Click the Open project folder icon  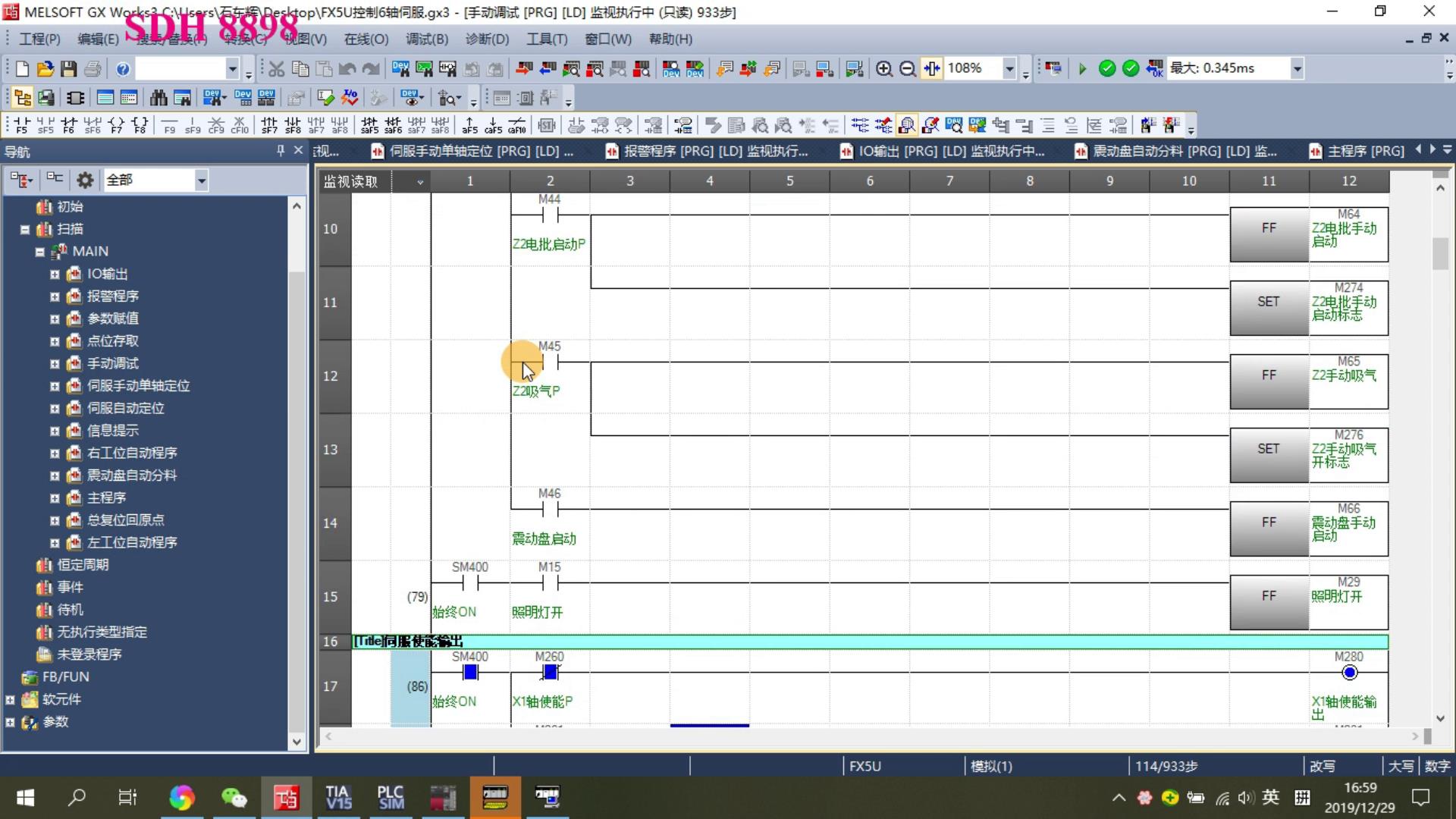tap(45, 69)
